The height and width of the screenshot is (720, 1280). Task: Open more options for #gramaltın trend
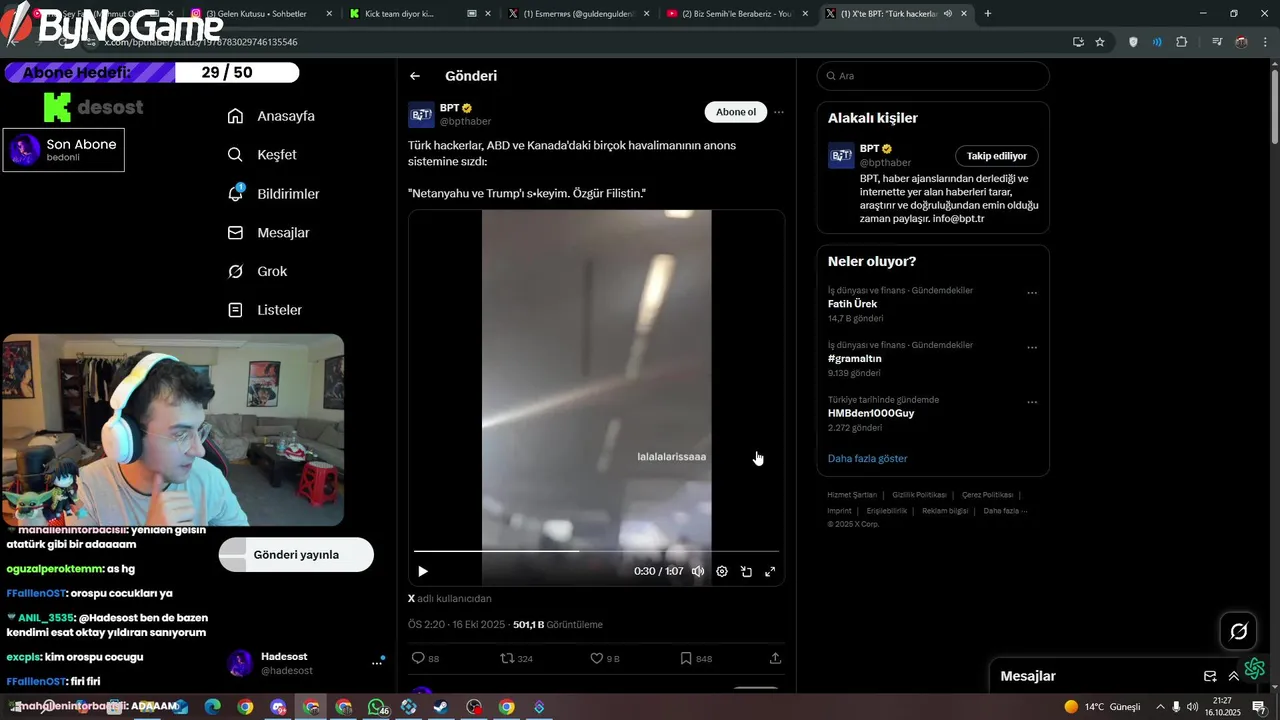pyautogui.click(x=1032, y=348)
